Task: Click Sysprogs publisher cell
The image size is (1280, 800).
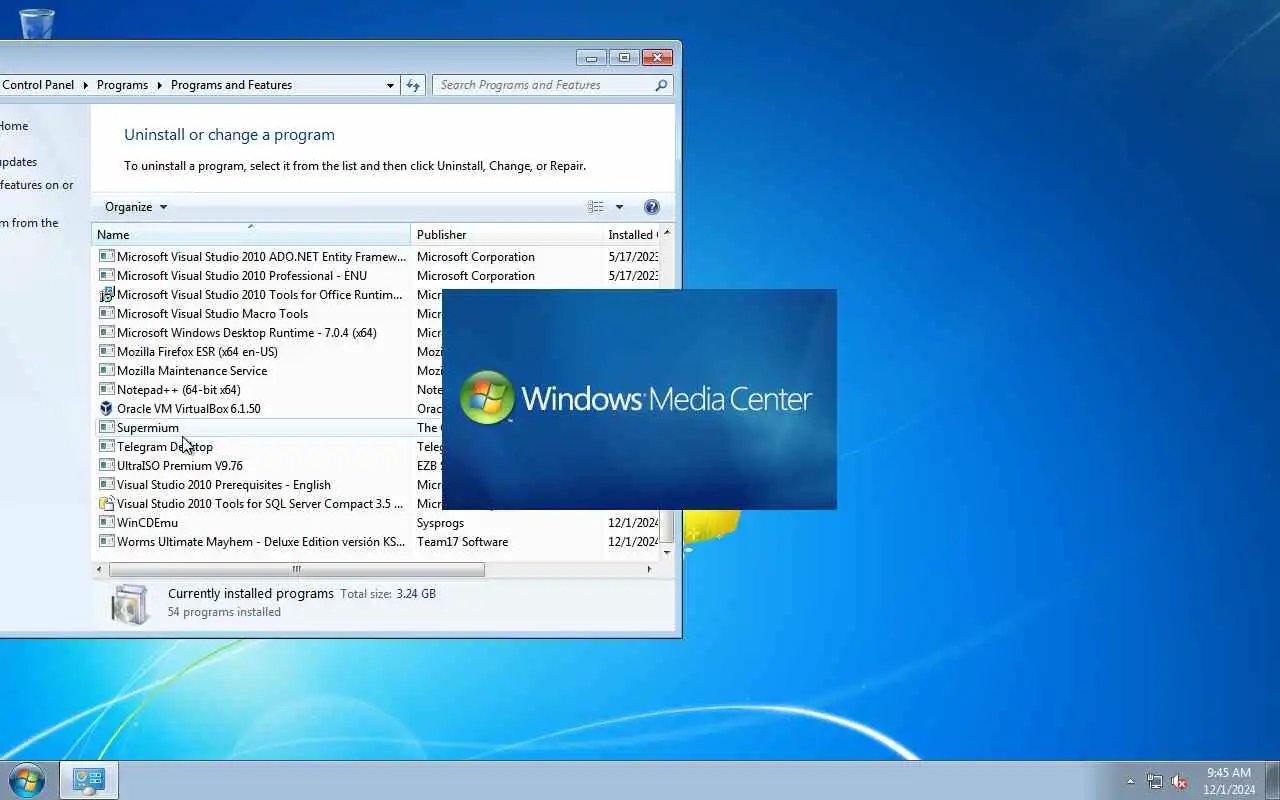Action: coord(440,523)
